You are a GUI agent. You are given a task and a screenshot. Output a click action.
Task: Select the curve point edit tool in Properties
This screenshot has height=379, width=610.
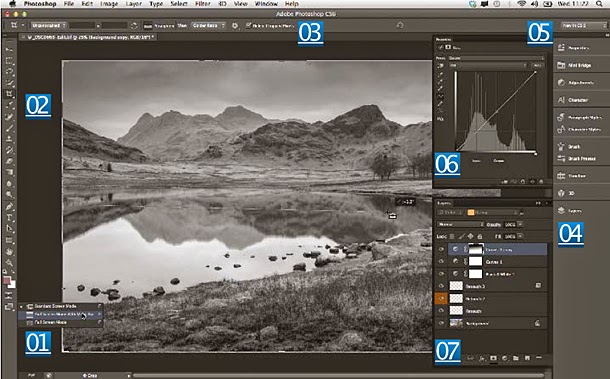[440, 96]
